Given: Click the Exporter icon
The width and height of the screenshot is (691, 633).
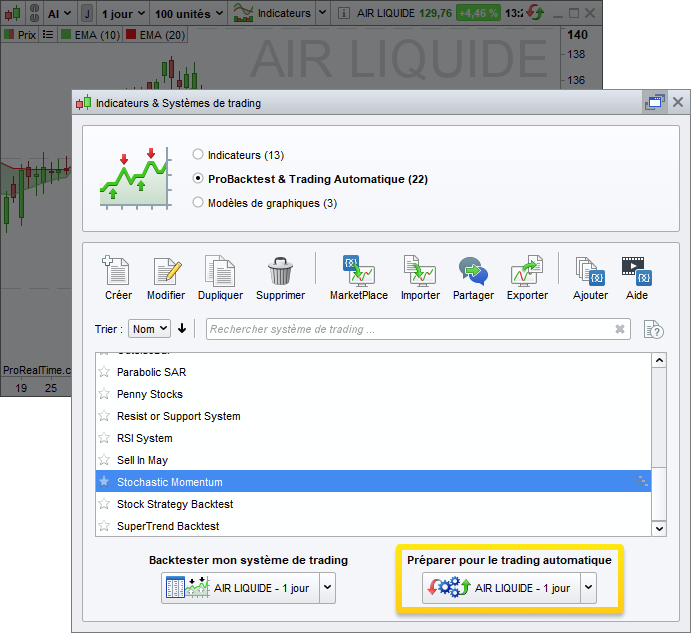Looking at the screenshot, I should click(527, 270).
